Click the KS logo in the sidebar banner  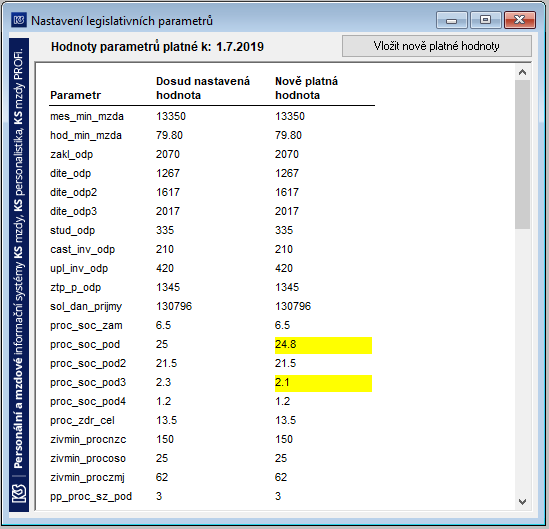pos(19,493)
